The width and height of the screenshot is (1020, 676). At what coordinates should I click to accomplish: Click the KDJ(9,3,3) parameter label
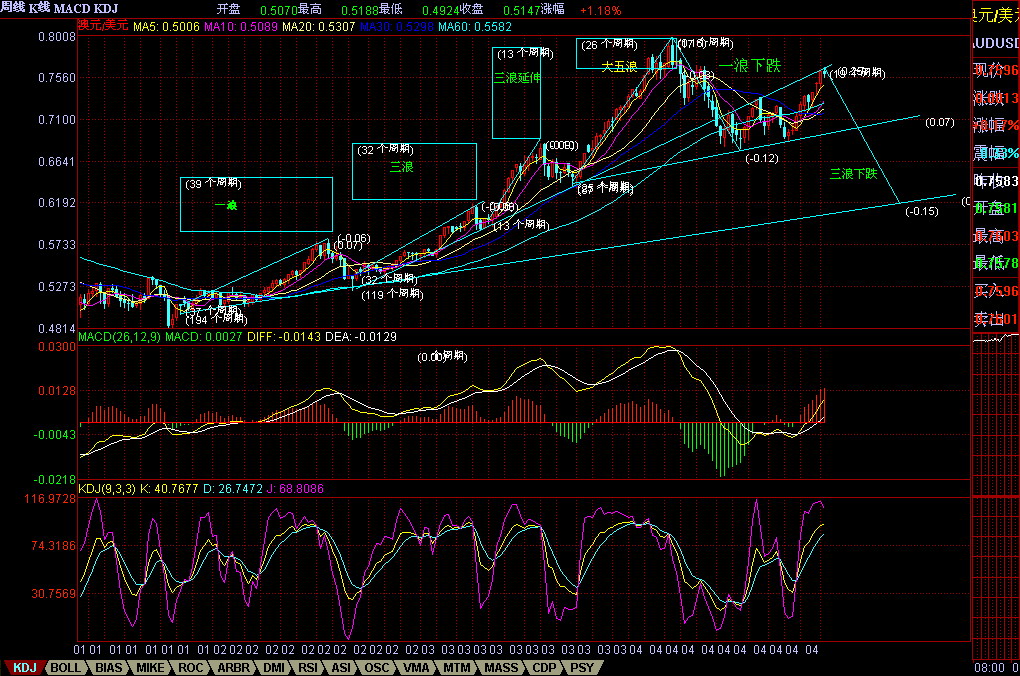[107, 489]
